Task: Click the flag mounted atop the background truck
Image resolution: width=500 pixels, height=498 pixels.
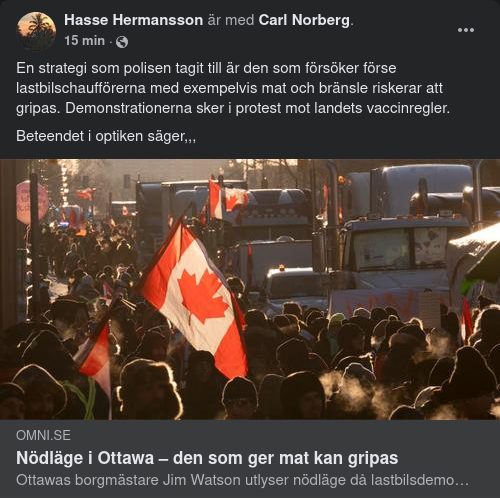Action: point(228,199)
